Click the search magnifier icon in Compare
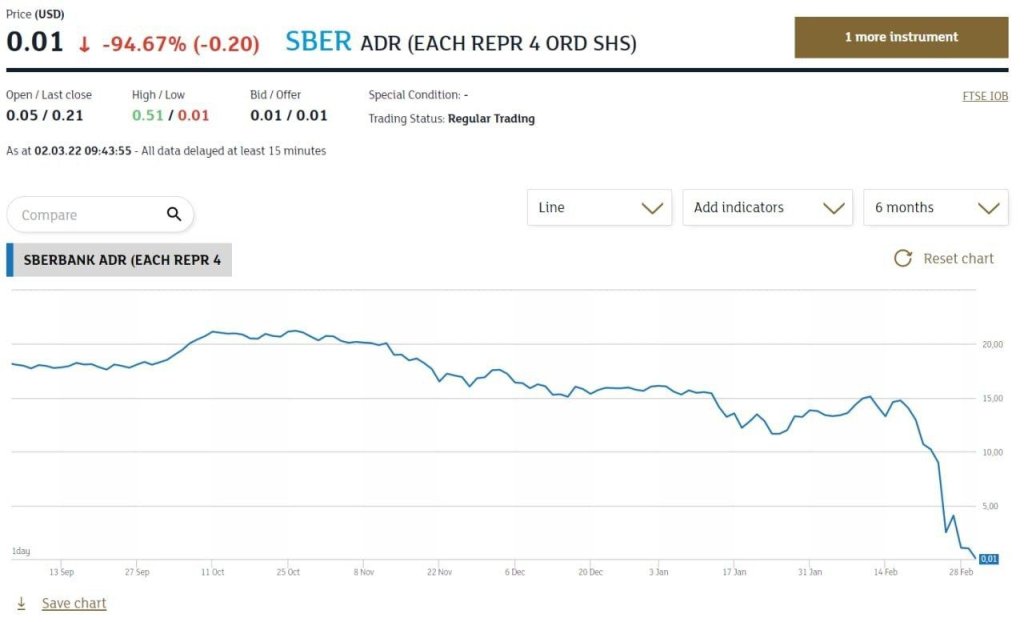 174,214
